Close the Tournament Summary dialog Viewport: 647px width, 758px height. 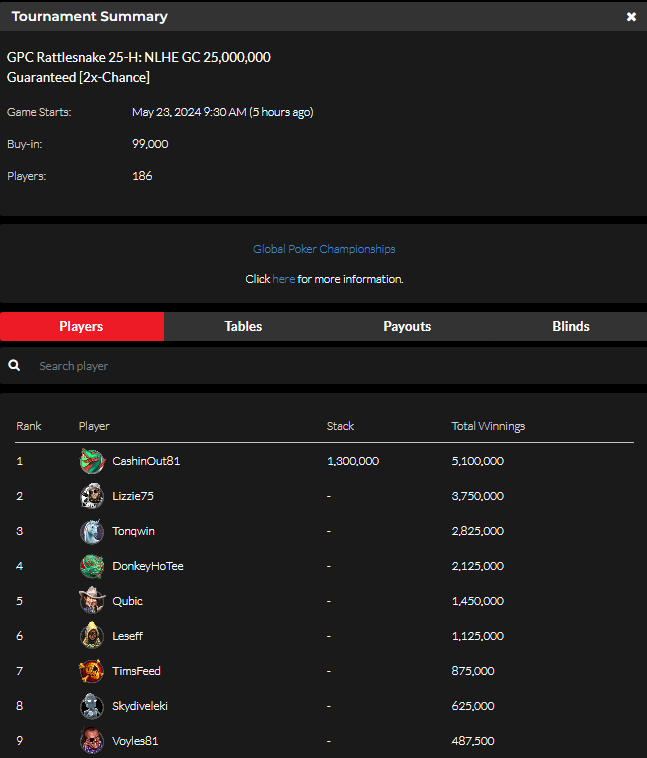pyautogui.click(x=631, y=16)
